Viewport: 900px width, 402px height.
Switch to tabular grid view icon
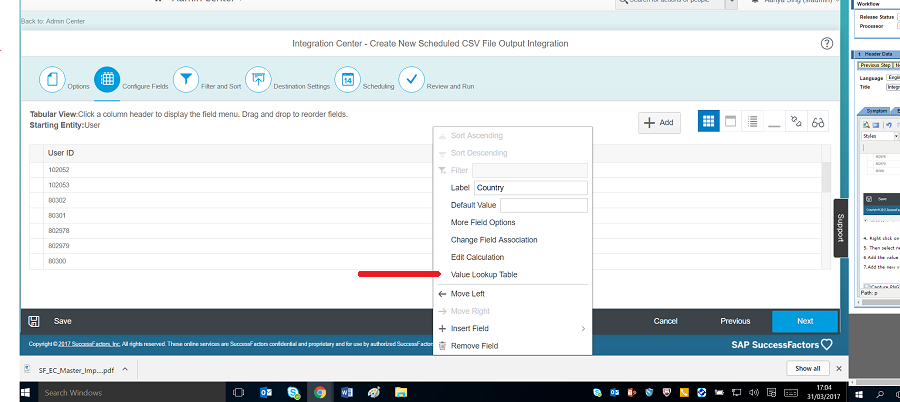708,122
